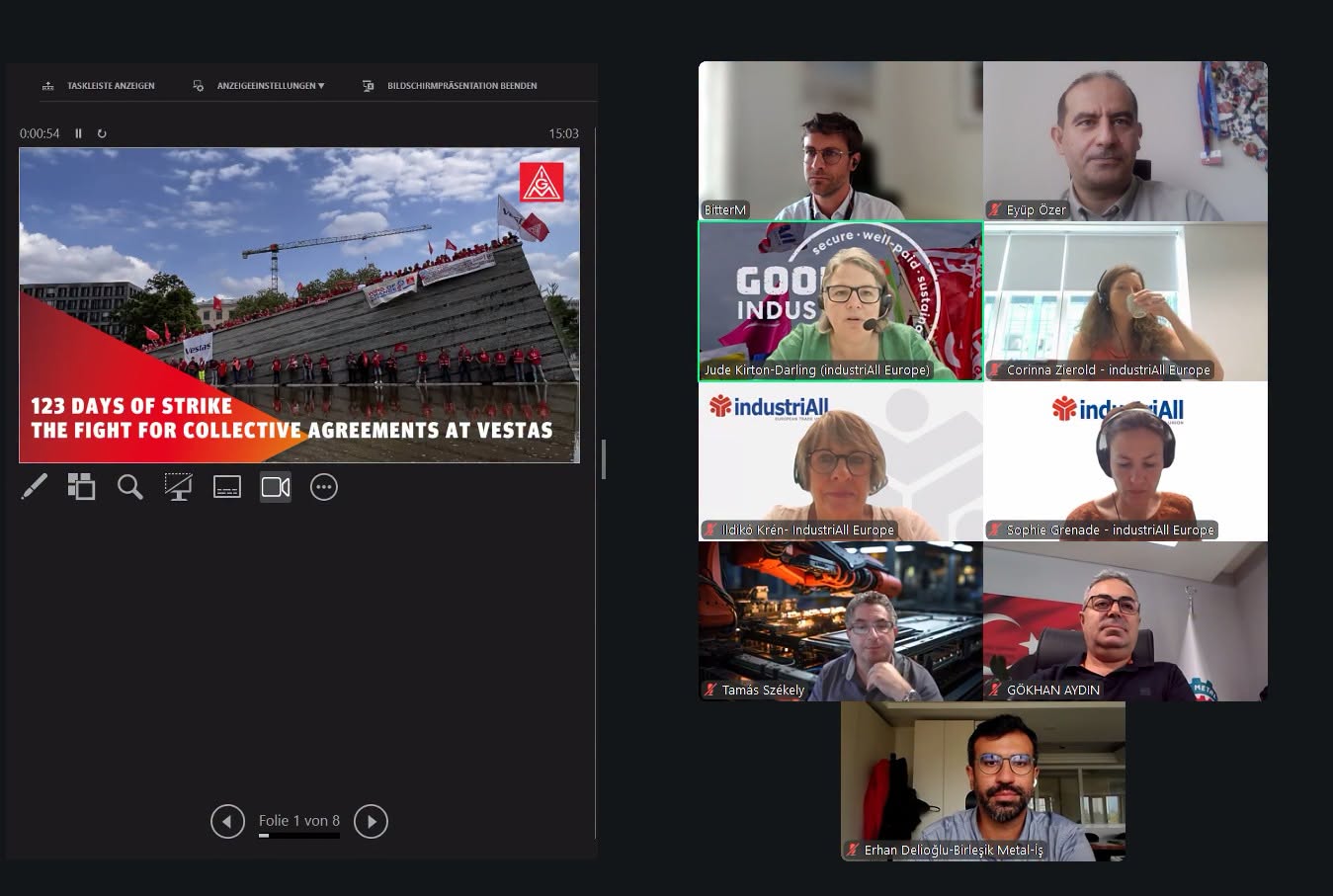Image resolution: width=1333 pixels, height=896 pixels.
Task: Go to the previous slide
Action: [227, 821]
